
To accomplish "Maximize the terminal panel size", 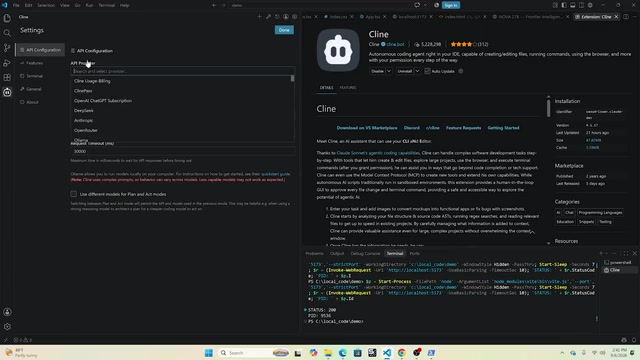I will [x=626, y=253].
